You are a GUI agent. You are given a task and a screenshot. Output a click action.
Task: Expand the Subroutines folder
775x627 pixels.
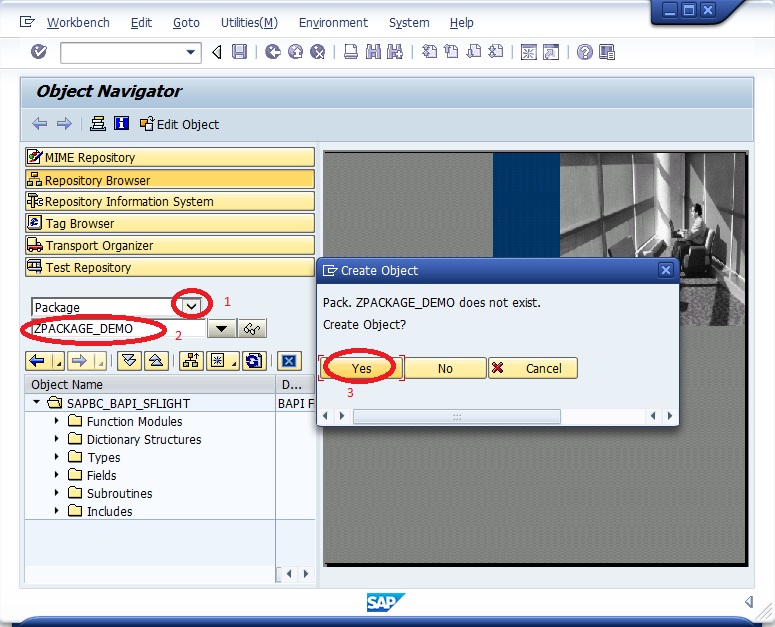click(56, 493)
